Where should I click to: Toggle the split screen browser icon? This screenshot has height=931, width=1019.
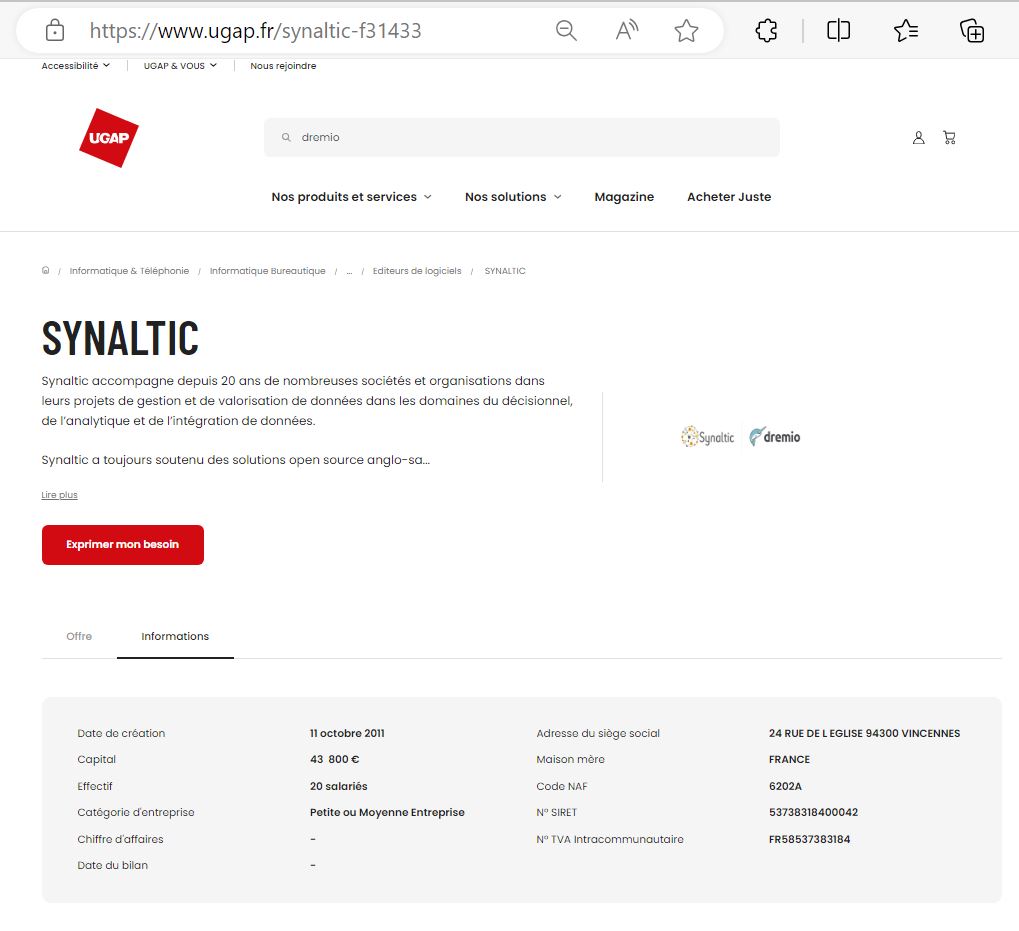(838, 31)
